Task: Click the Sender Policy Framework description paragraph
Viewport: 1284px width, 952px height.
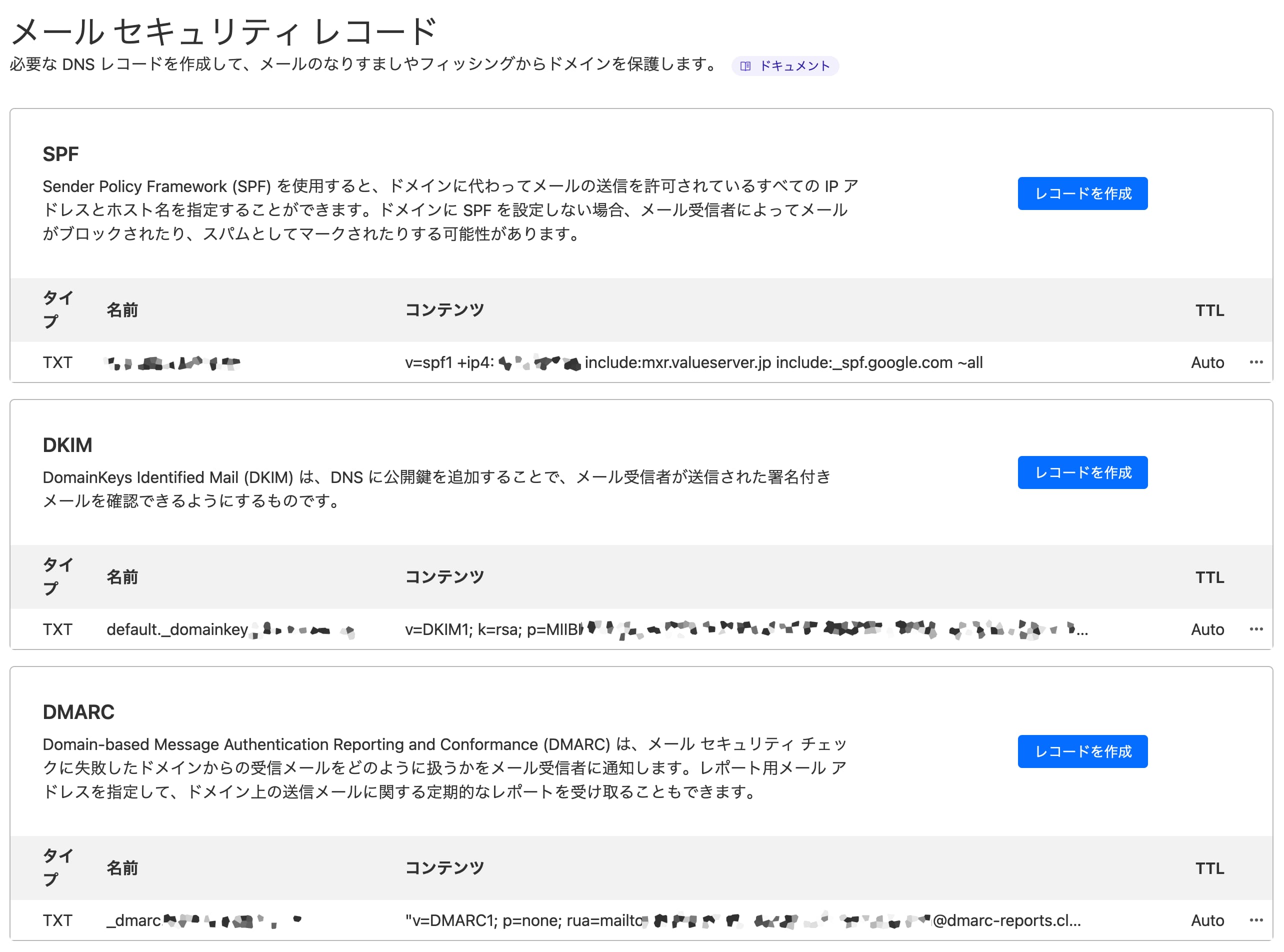Action: pyautogui.click(x=450, y=210)
